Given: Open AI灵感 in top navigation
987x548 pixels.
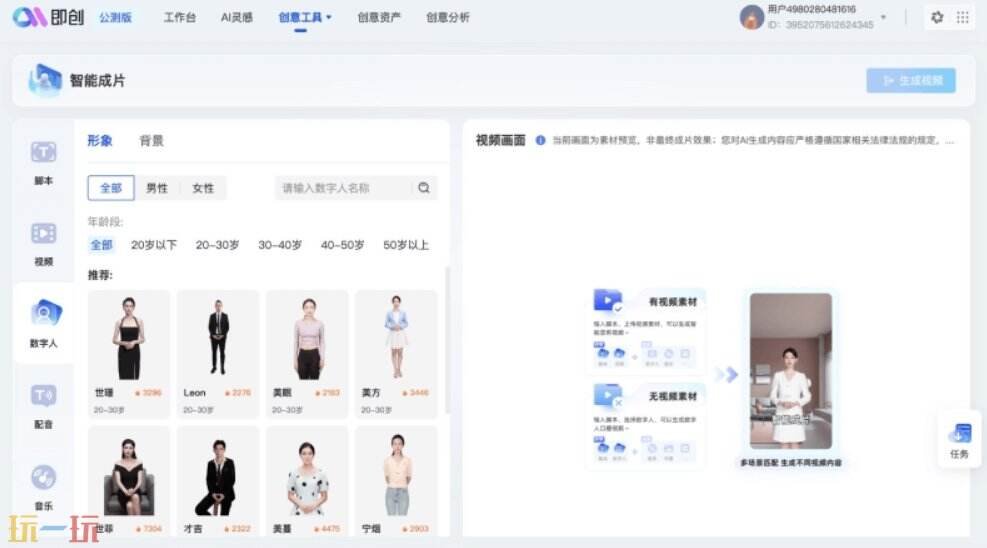Looking at the screenshot, I should tap(237, 18).
